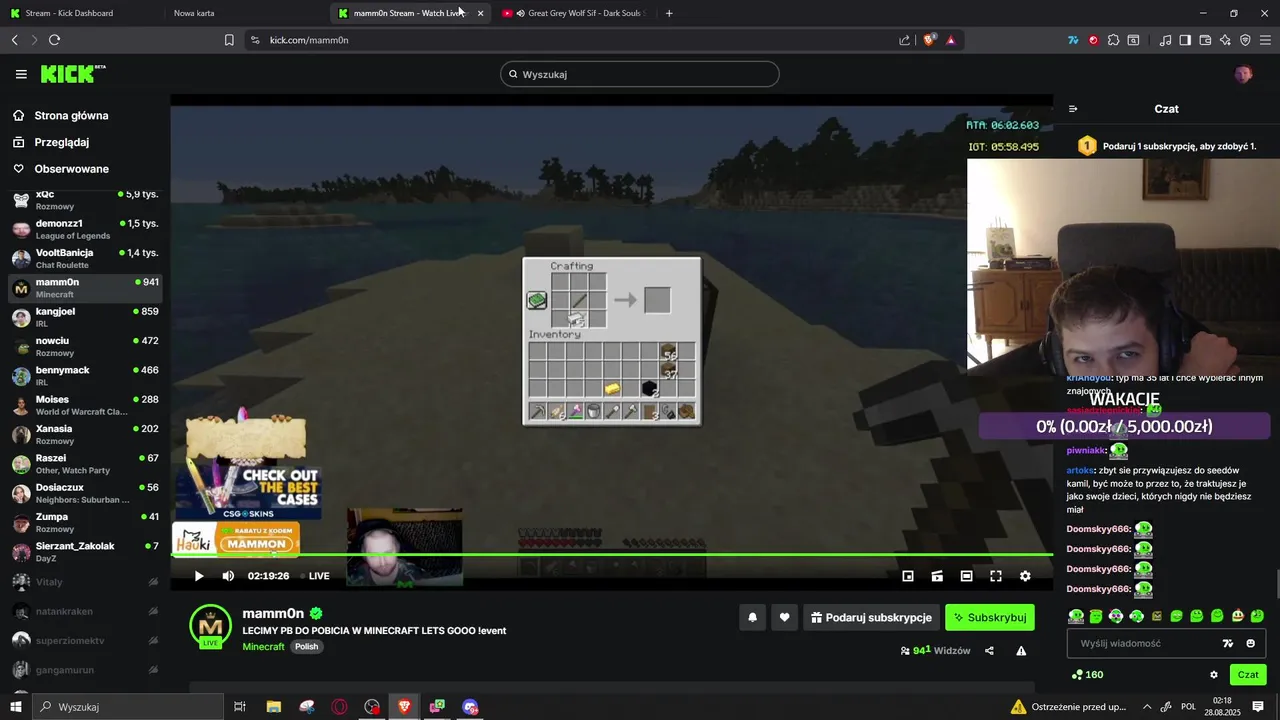Open the emoji picker in chat

point(1251,643)
